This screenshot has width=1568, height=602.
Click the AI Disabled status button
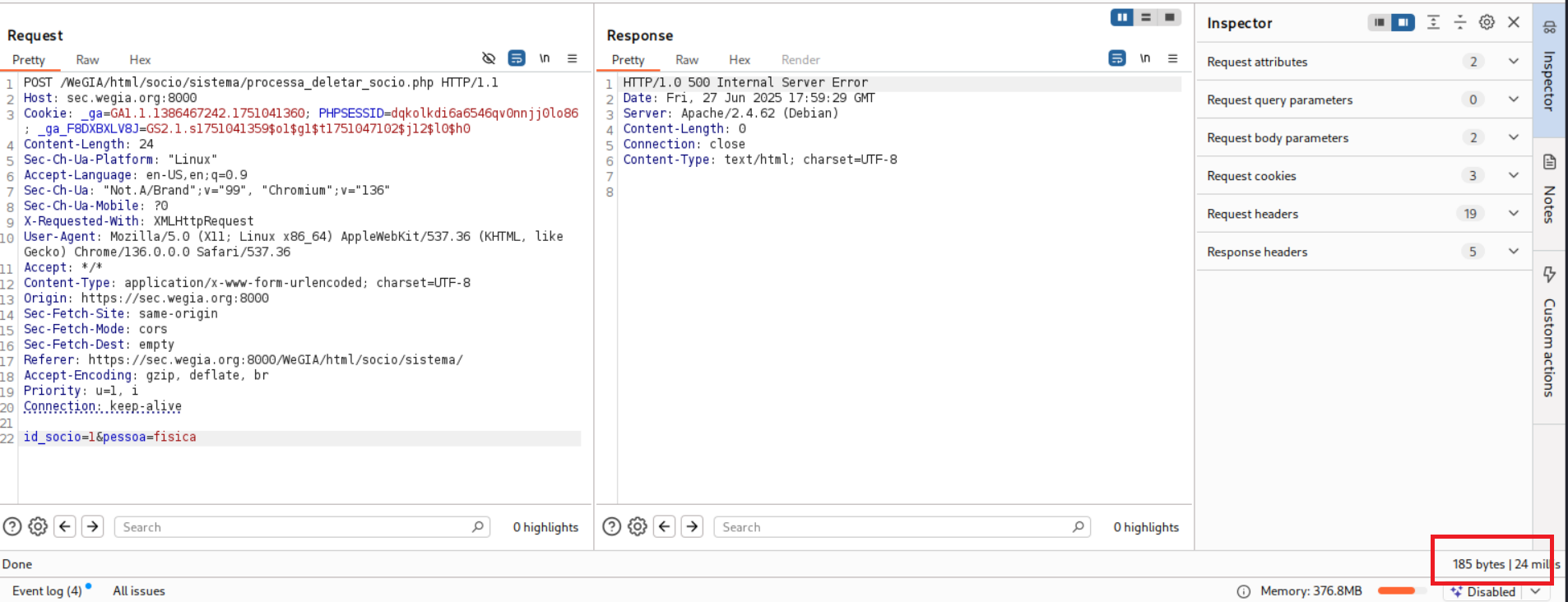(x=1483, y=591)
